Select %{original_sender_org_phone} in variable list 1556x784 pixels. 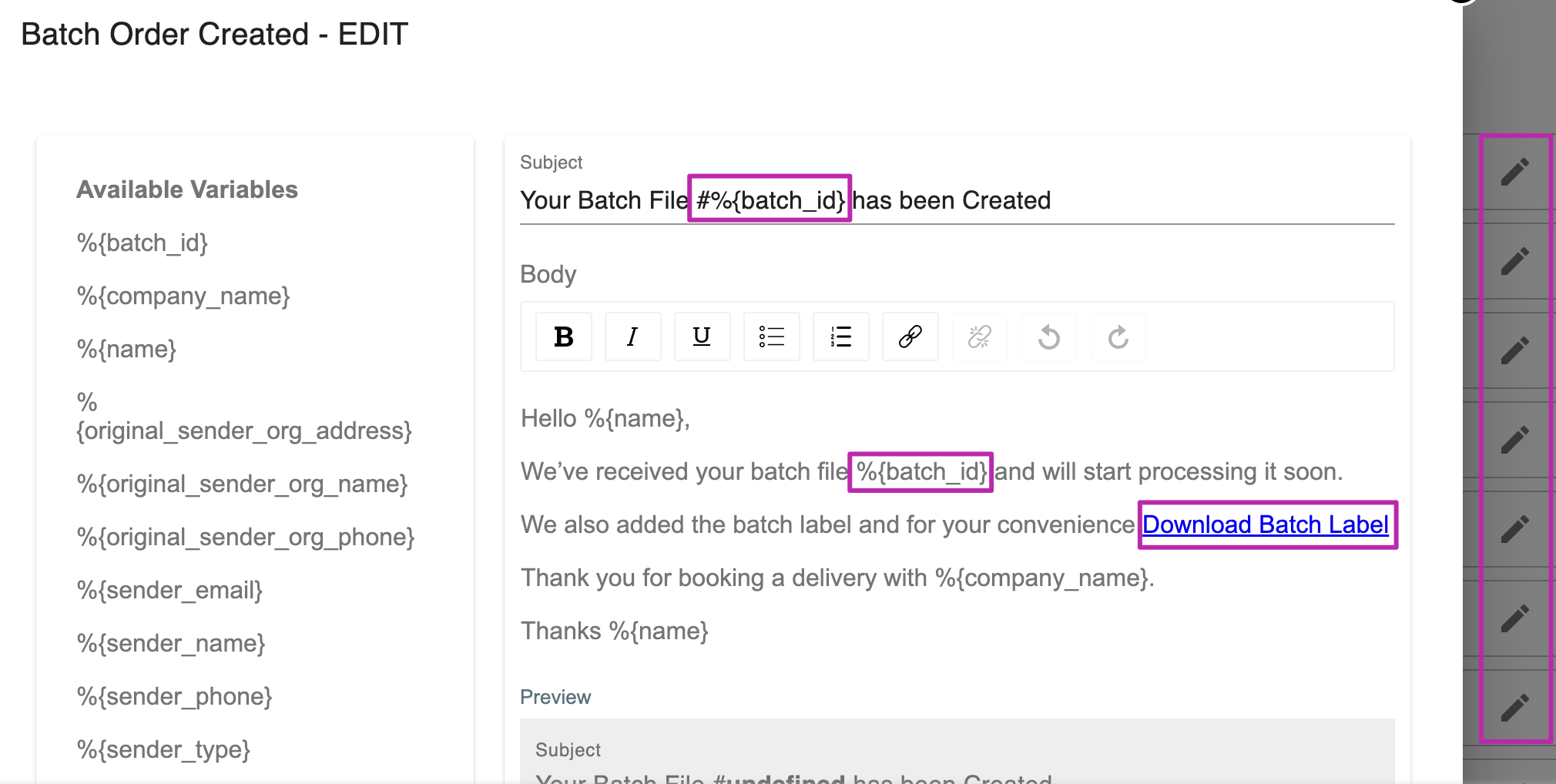click(246, 538)
